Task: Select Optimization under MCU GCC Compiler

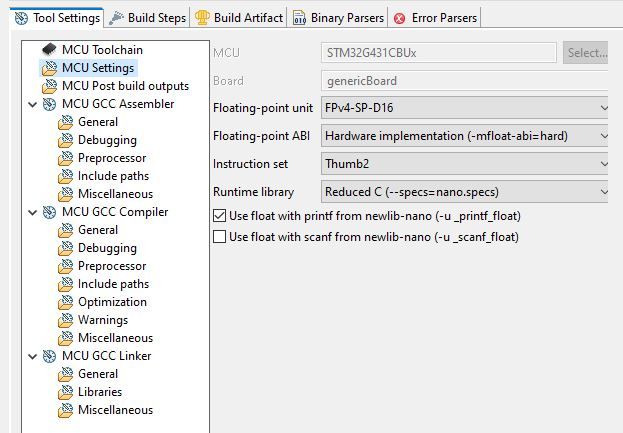Action: pyautogui.click(x=112, y=302)
